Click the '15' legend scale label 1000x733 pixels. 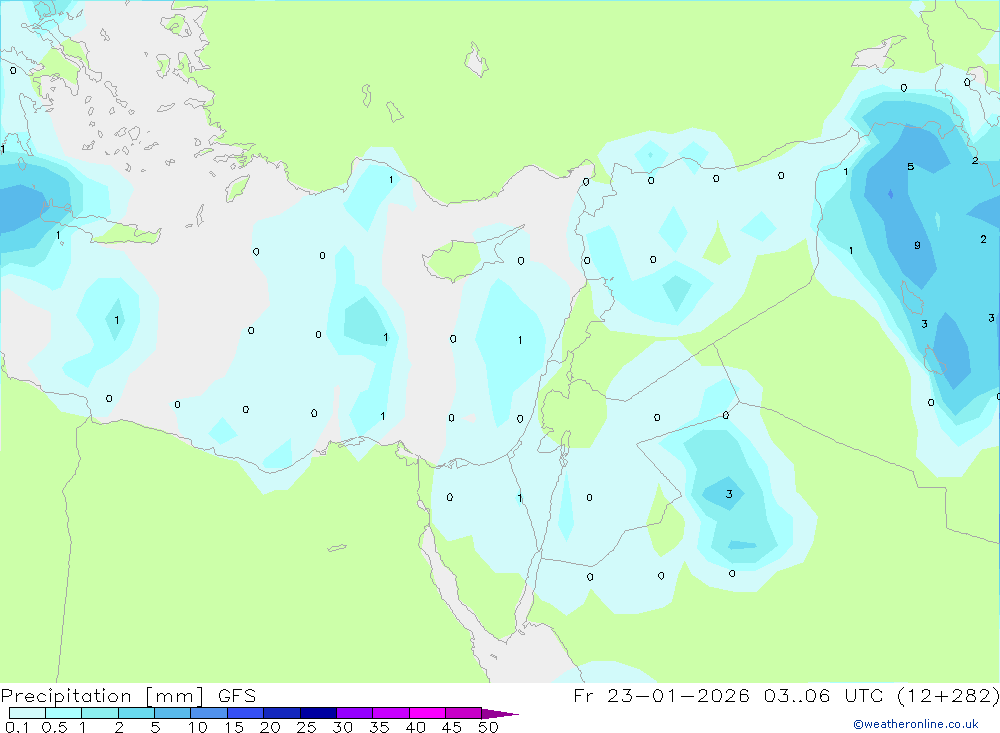(x=234, y=727)
